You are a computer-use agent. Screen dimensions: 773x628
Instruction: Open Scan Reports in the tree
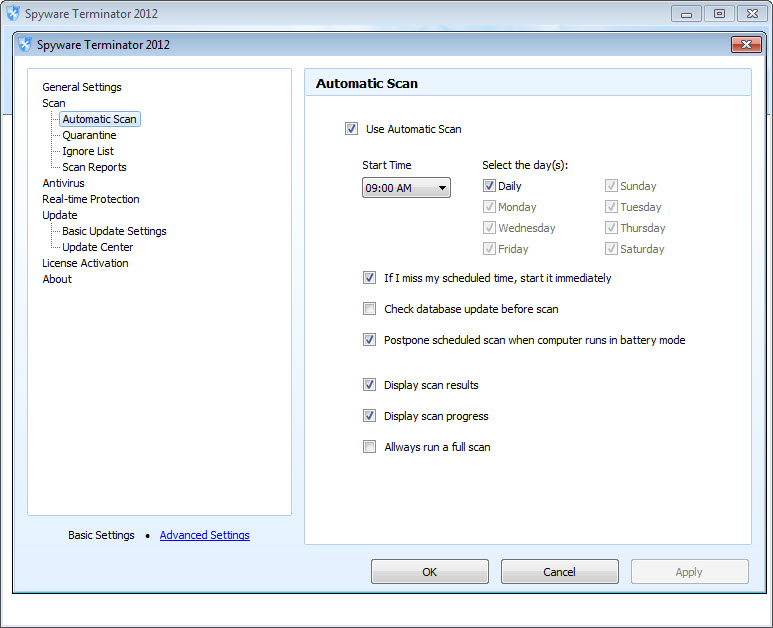[x=94, y=167]
